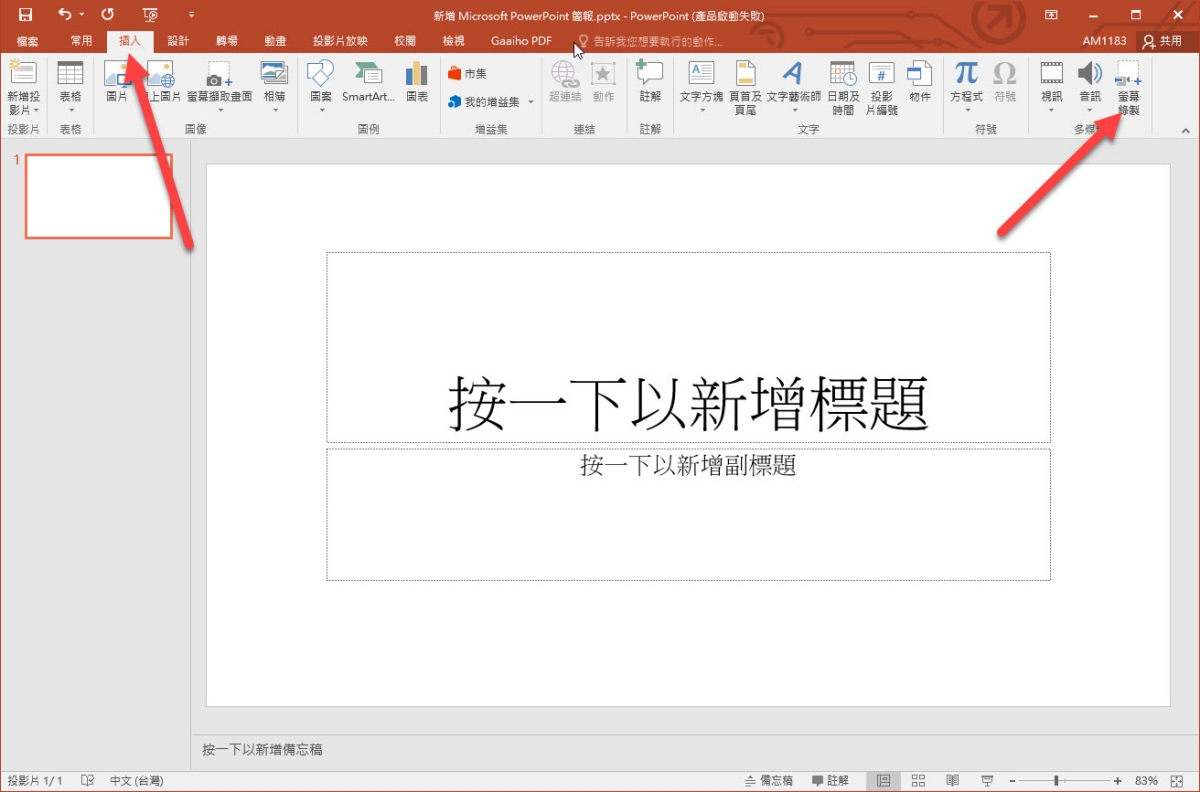Click the 共用 share button
This screenshot has width=1200, height=792.
point(1163,41)
